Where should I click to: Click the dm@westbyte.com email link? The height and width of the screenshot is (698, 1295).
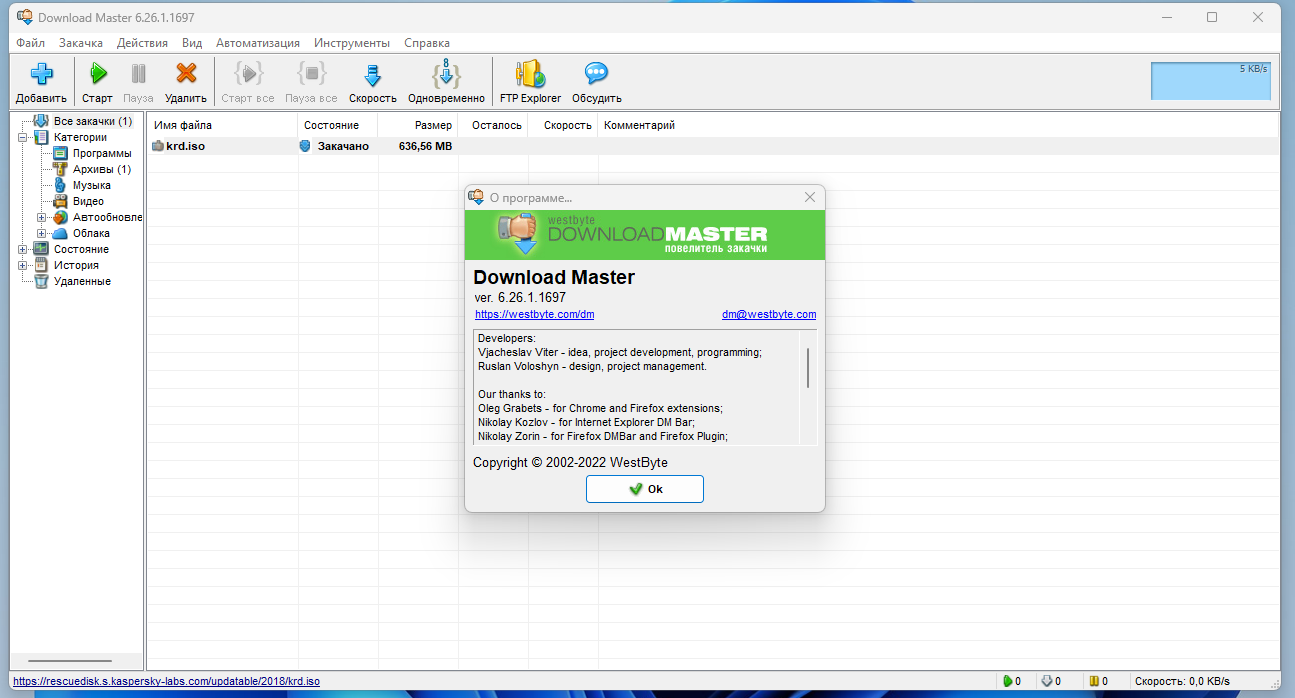(x=768, y=314)
